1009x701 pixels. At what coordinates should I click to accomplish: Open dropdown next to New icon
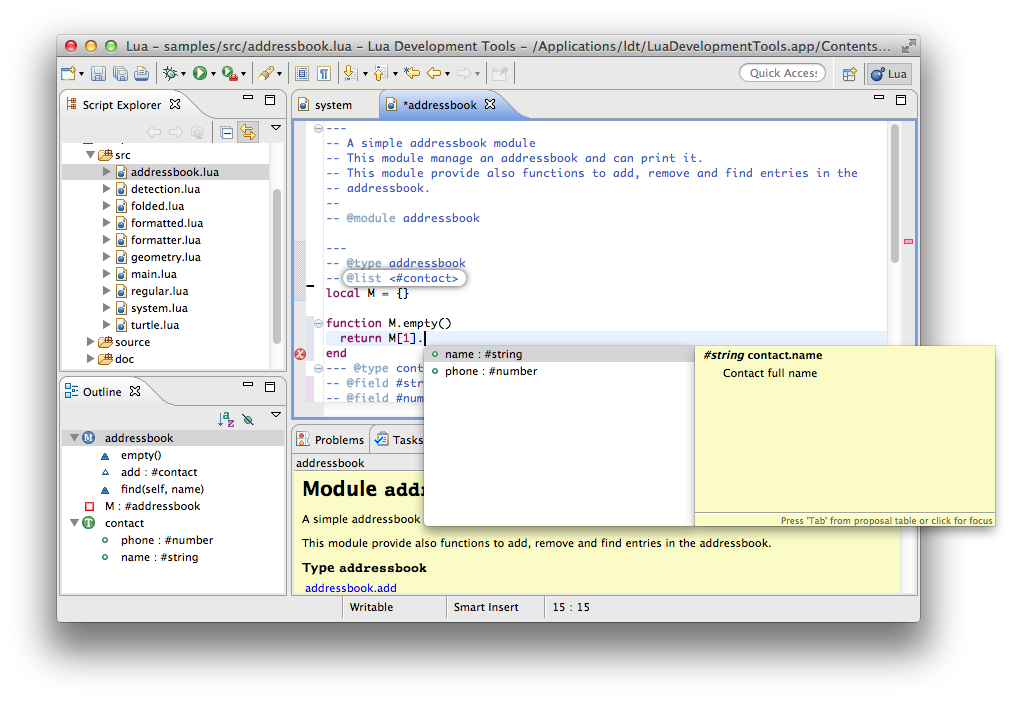82,75
